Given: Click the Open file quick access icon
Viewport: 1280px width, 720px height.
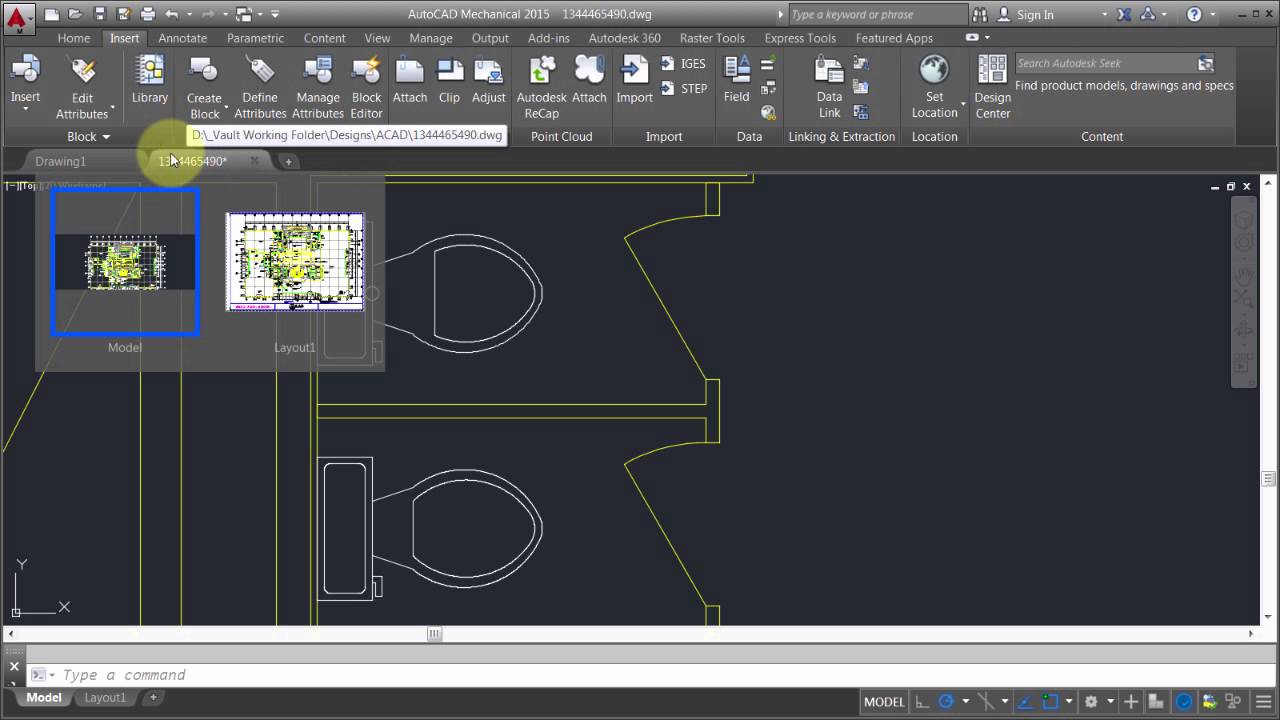Looking at the screenshot, I should (75, 15).
